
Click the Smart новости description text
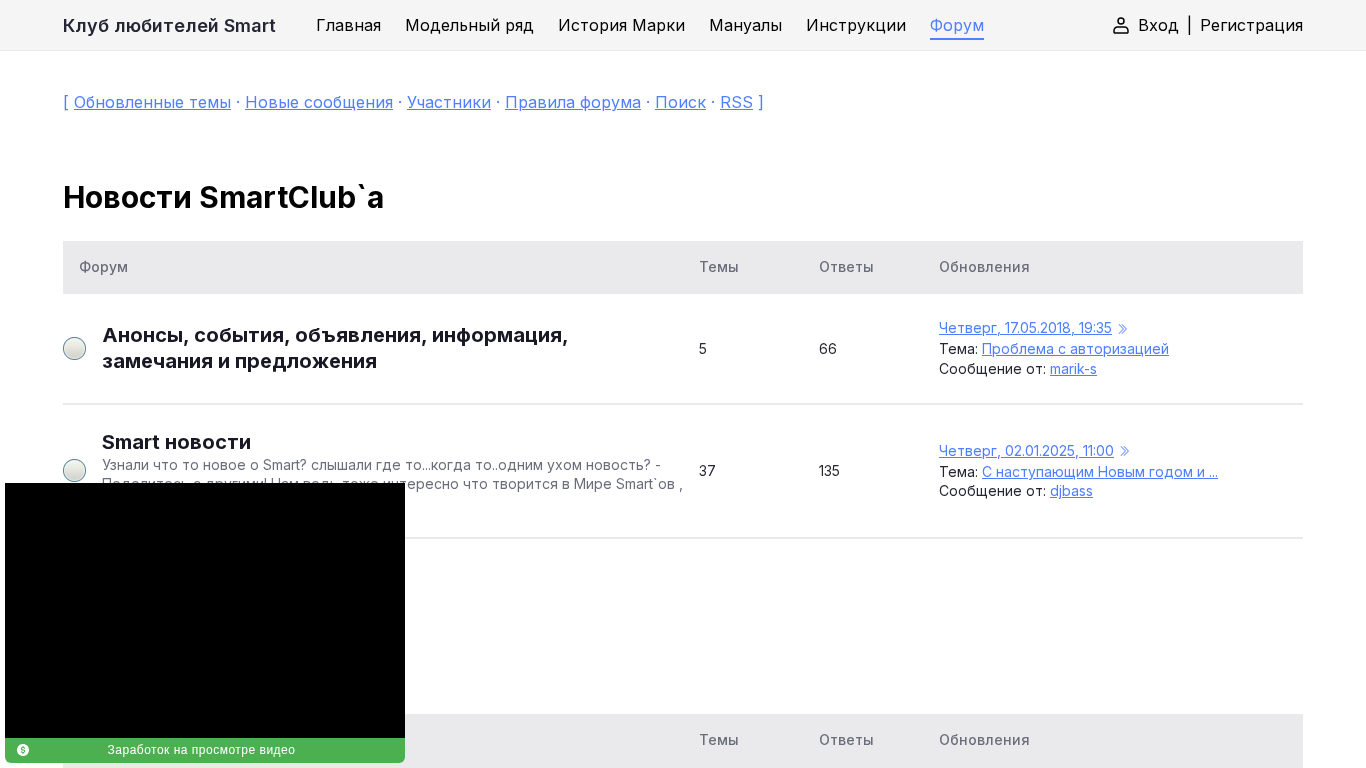[392, 474]
